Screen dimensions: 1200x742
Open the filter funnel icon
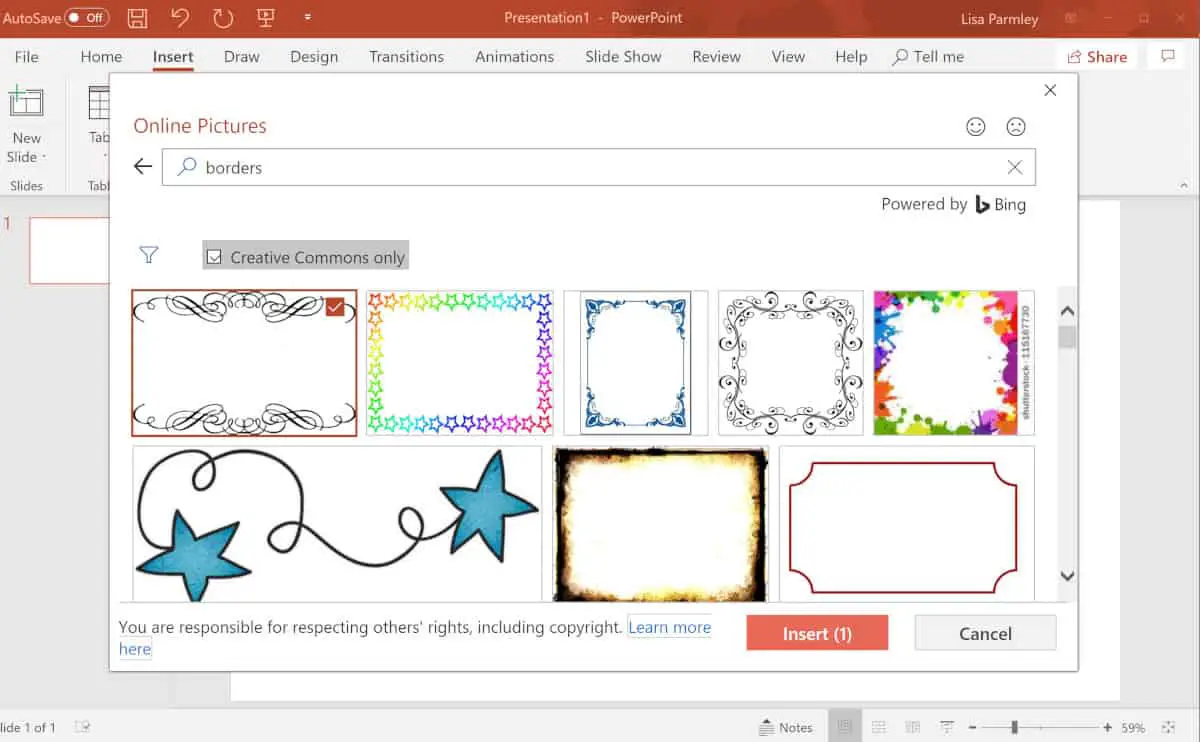coord(149,256)
